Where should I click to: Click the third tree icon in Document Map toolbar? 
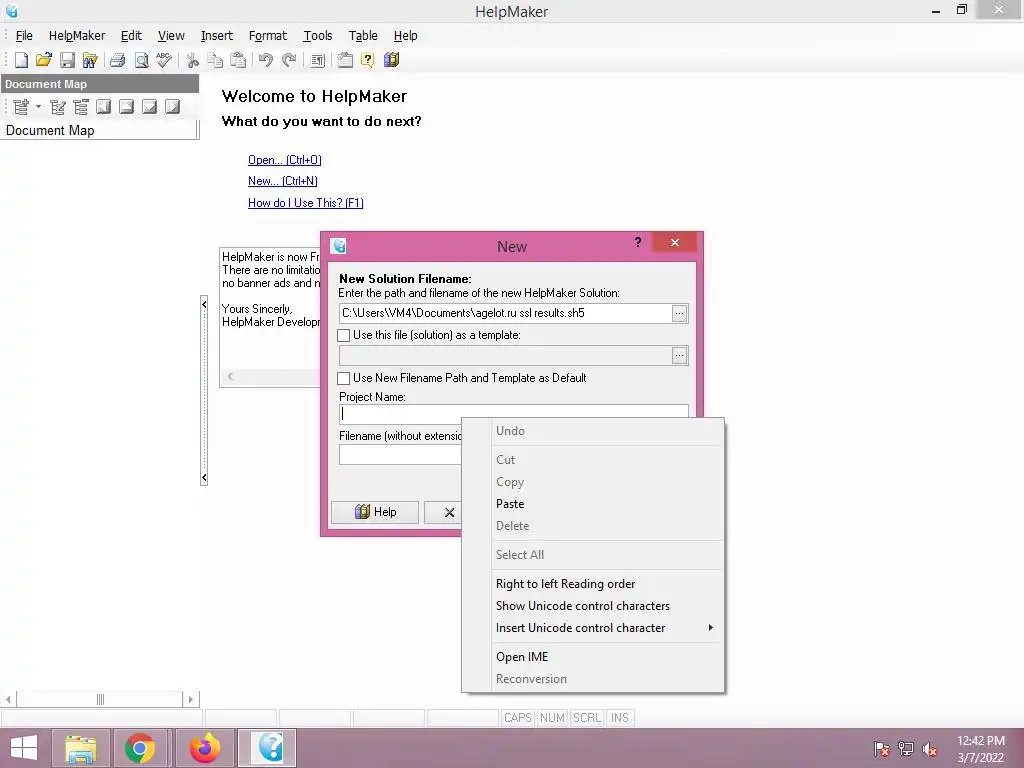click(x=81, y=106)
